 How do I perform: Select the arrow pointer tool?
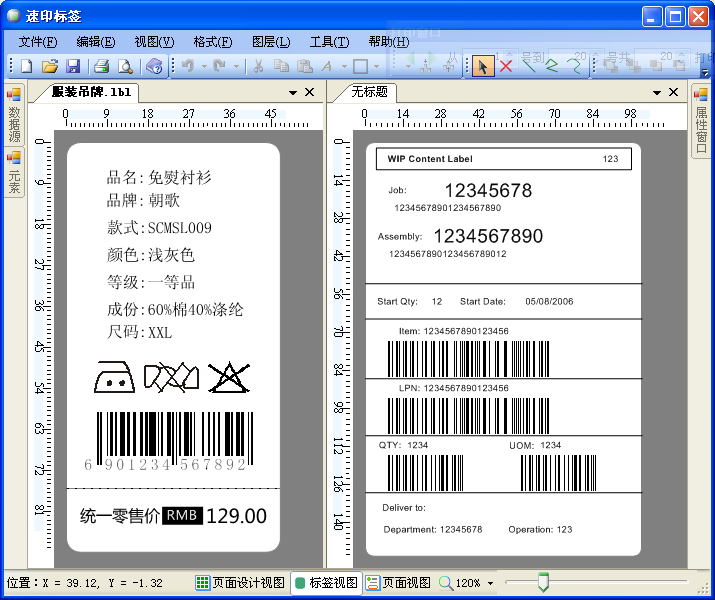482,66
